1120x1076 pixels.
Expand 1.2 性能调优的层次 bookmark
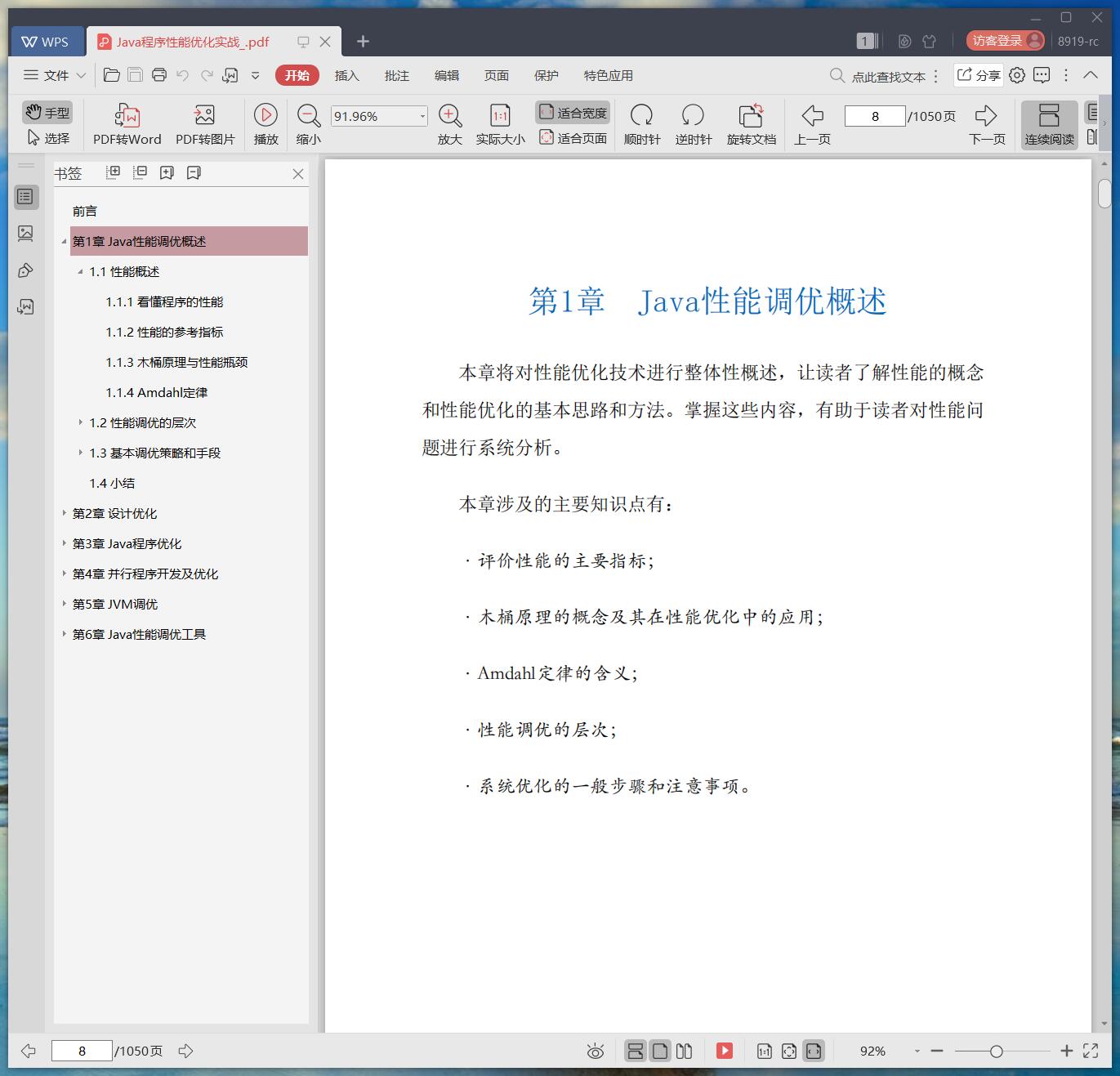click(x=80, y=422)
